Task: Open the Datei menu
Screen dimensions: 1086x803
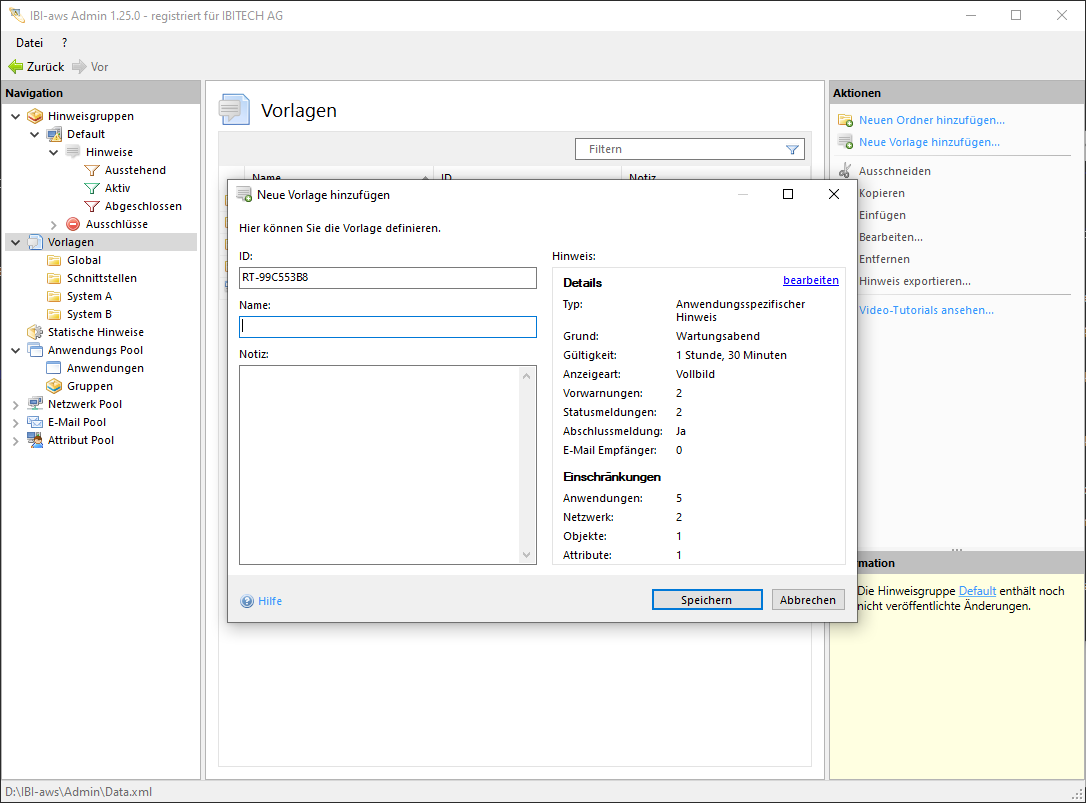Action: tap(29, 43)
